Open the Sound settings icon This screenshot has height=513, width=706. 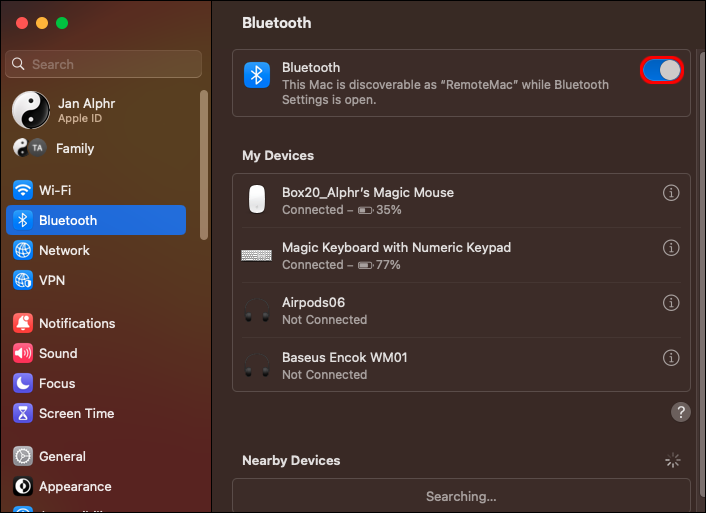point(23,353)
